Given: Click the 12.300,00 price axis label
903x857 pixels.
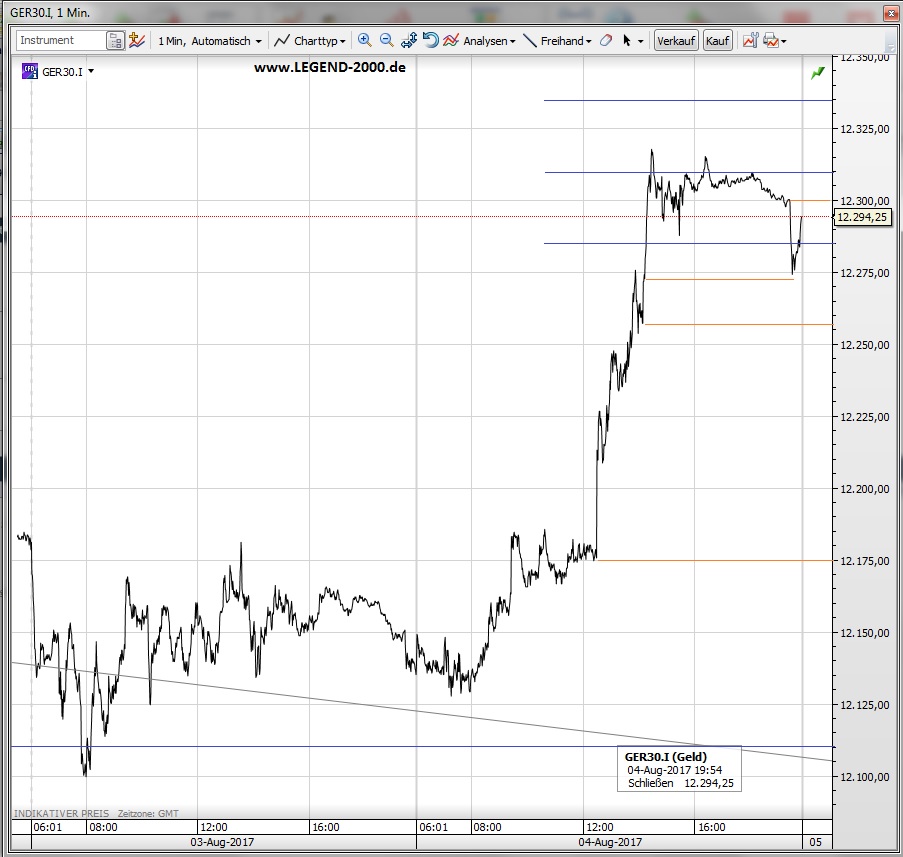Looking at the screenshot, I should tap(865, 201).
